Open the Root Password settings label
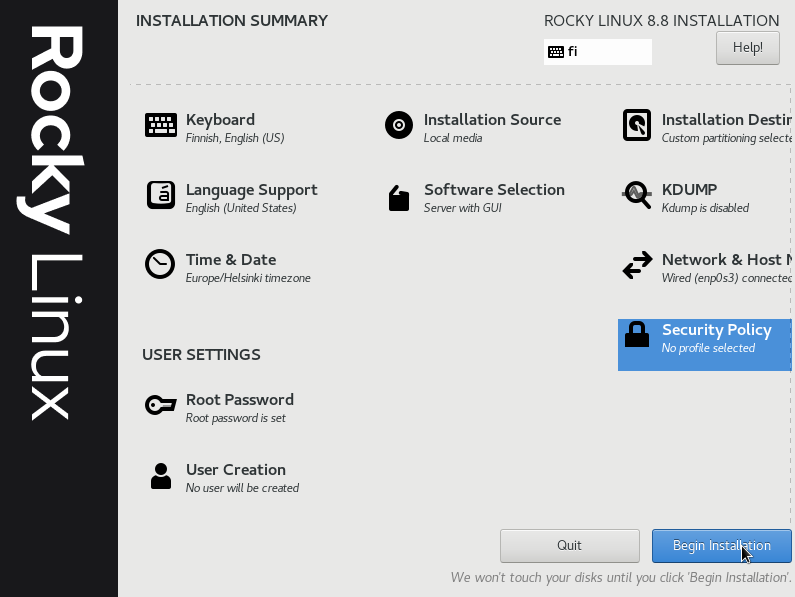Screen dimensions: 795x597 (240, 400)
